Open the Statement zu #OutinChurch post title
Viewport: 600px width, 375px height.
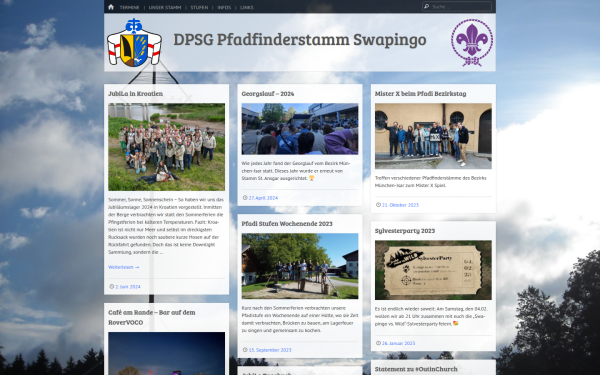coord(416,369)
